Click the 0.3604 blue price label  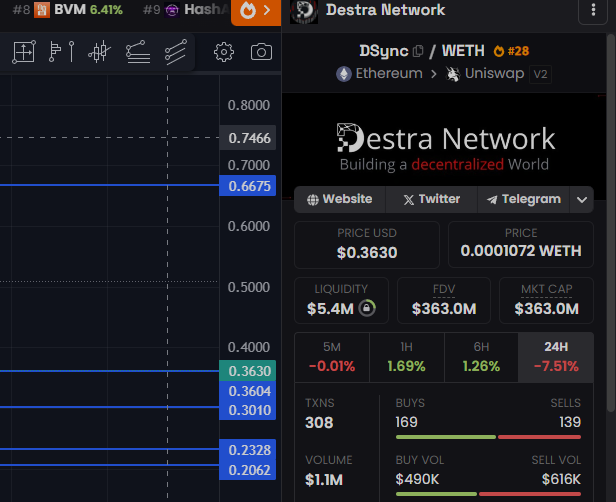click(x=248, y=391)
